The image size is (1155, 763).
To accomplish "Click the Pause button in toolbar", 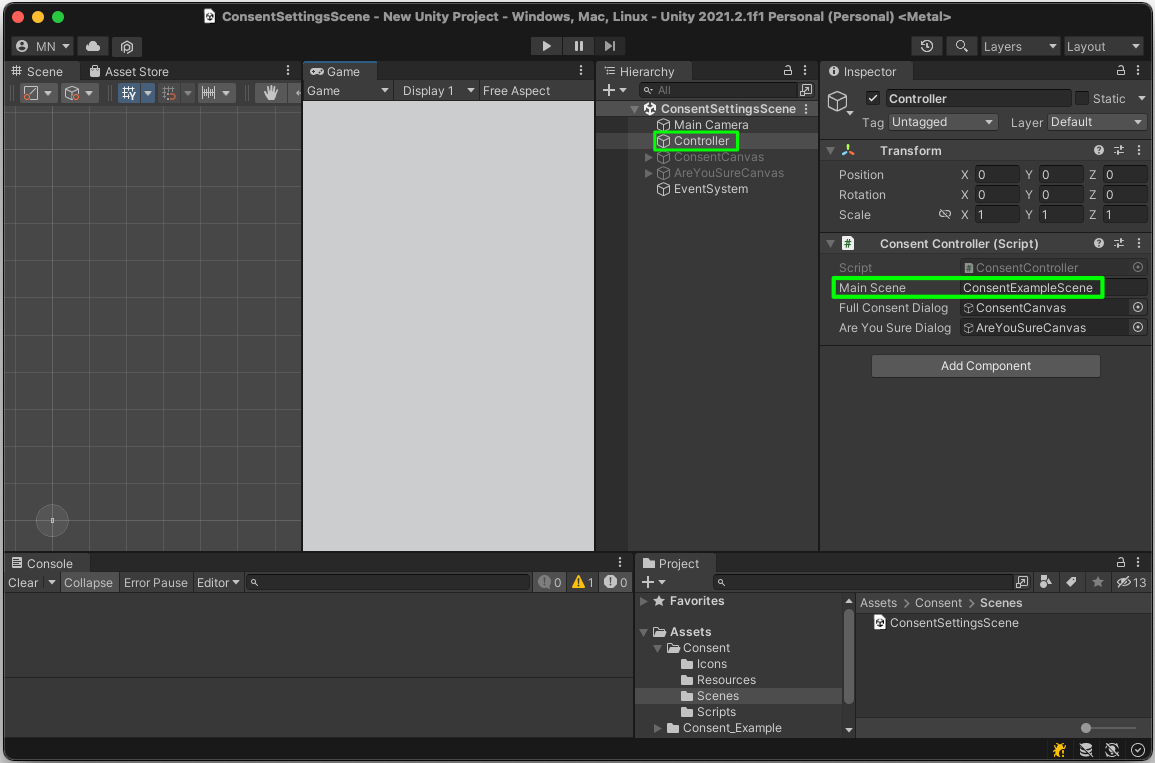I will pyautogui.click(x=578, y=46).
